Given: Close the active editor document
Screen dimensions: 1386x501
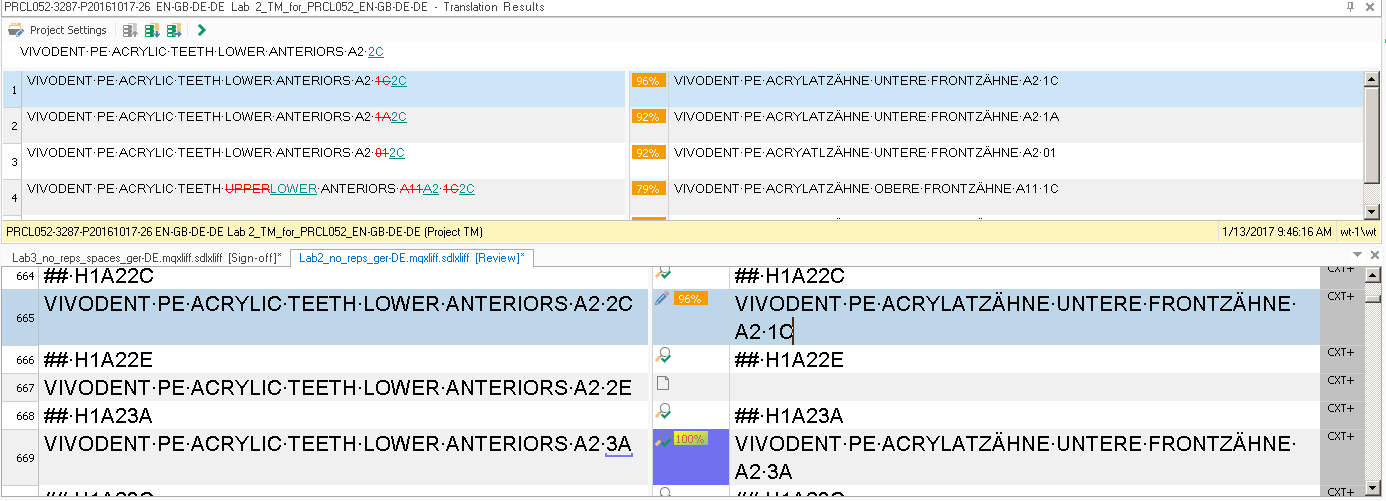Looking at the screenshot, I should (x=1373, y=256).
